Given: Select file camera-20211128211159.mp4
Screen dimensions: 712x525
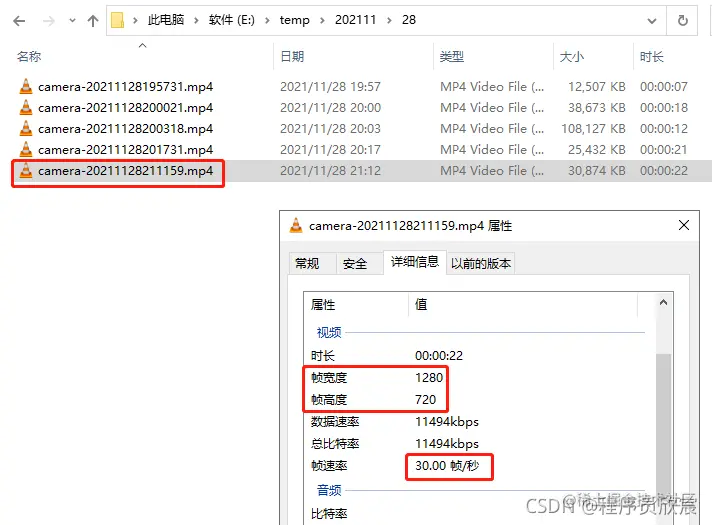Looking at the screenshot, I should (125, 171).
